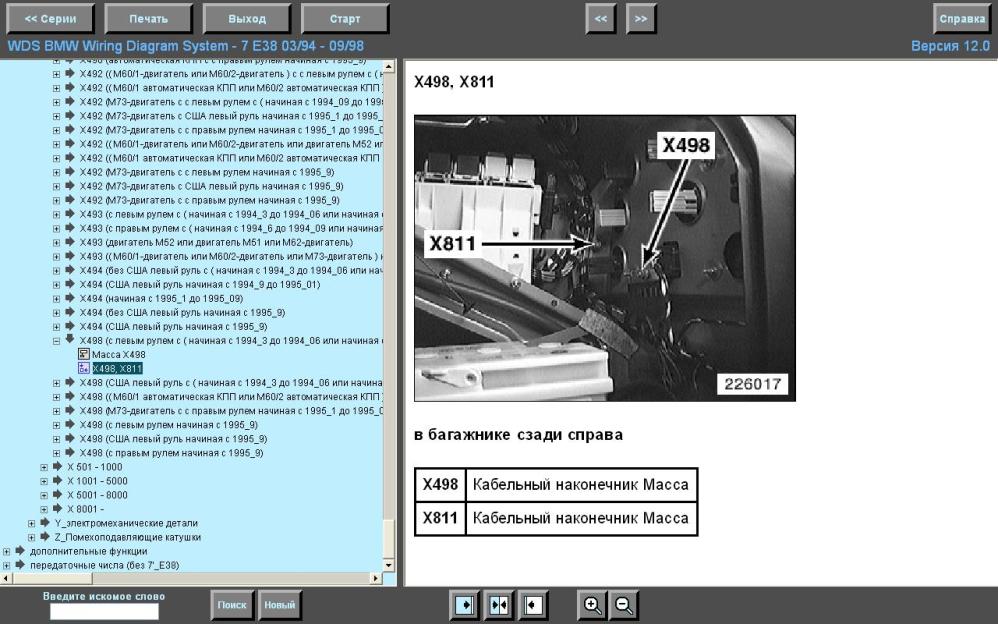The width and height of the screenshot is (998, 624).
Task: Click arrow icon of 'X 5001 - 8000'
Action: (57, 494)
